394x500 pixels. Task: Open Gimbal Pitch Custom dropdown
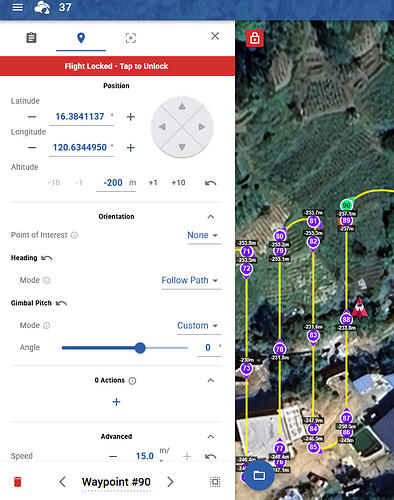pos(199,326)
